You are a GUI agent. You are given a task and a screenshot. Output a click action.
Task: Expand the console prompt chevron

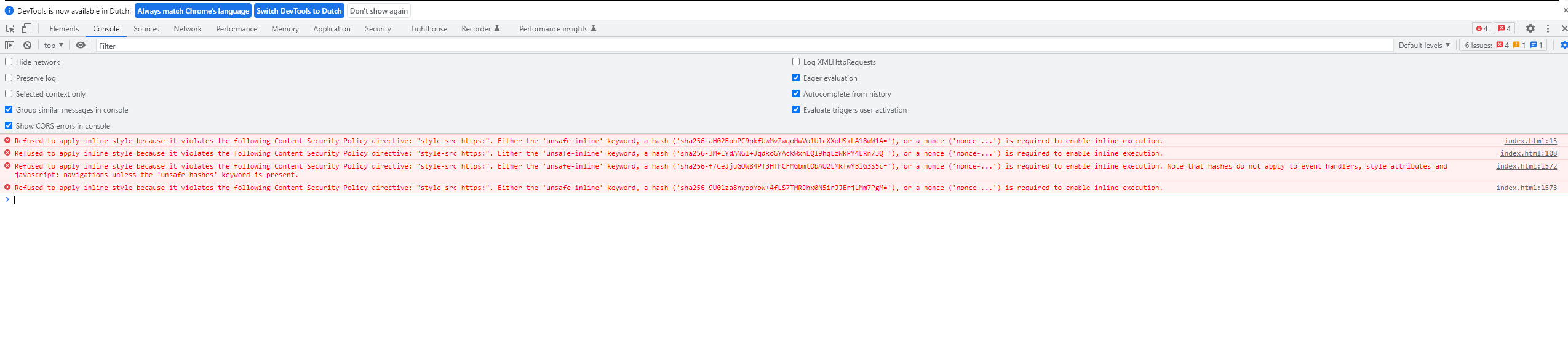[x=7, y=199]
